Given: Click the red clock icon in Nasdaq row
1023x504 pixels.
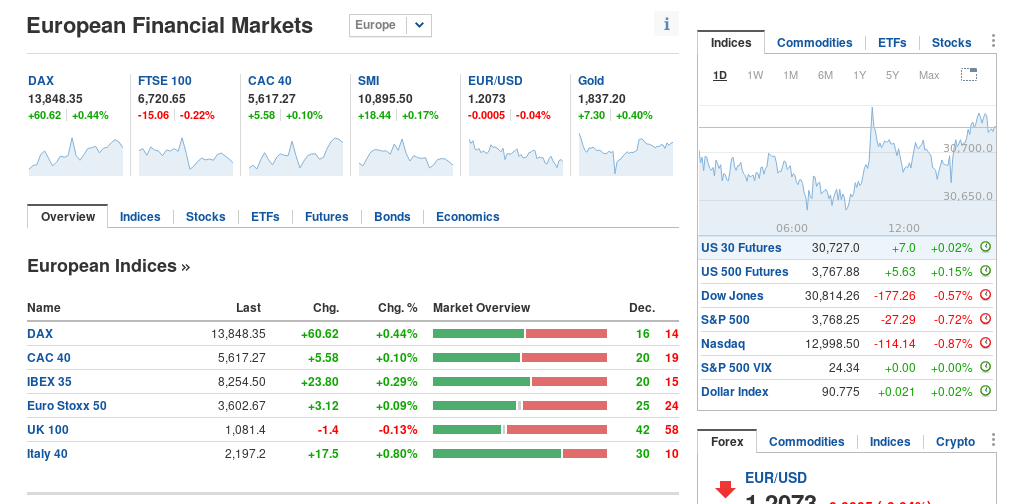Looking at the screenshot, I should (986, 343).
